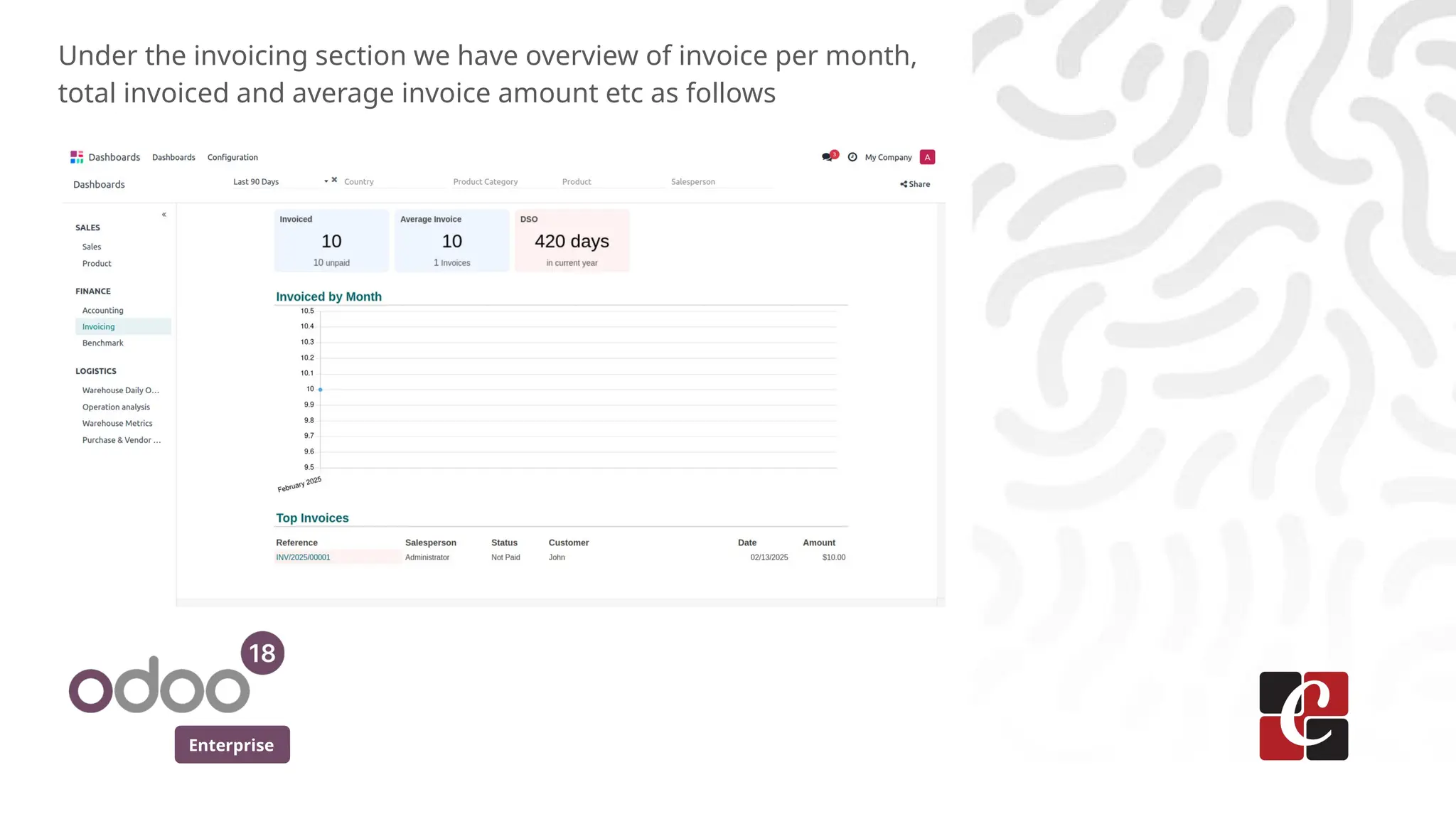Open invoice INV/2025/00001
This screenshot has height=819, width=1456.
(x=303, y=557)
